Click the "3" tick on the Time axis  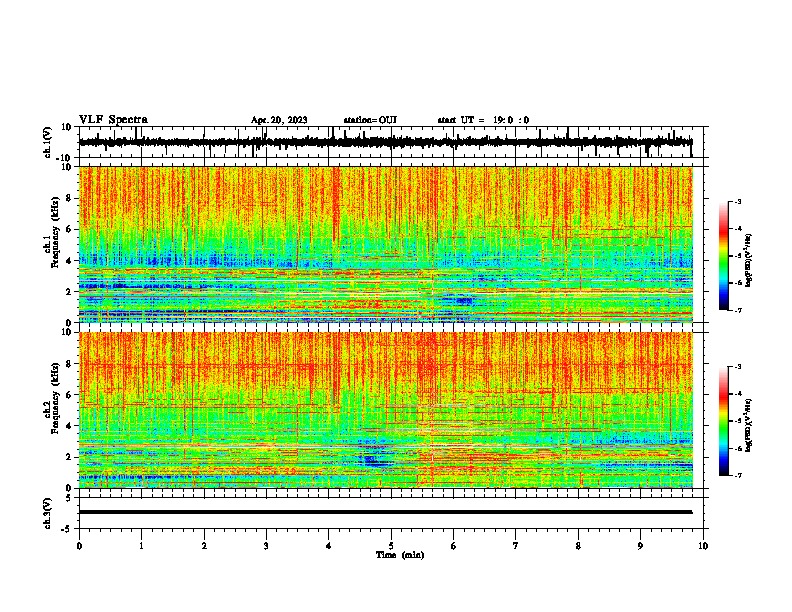tap(266, 546)
